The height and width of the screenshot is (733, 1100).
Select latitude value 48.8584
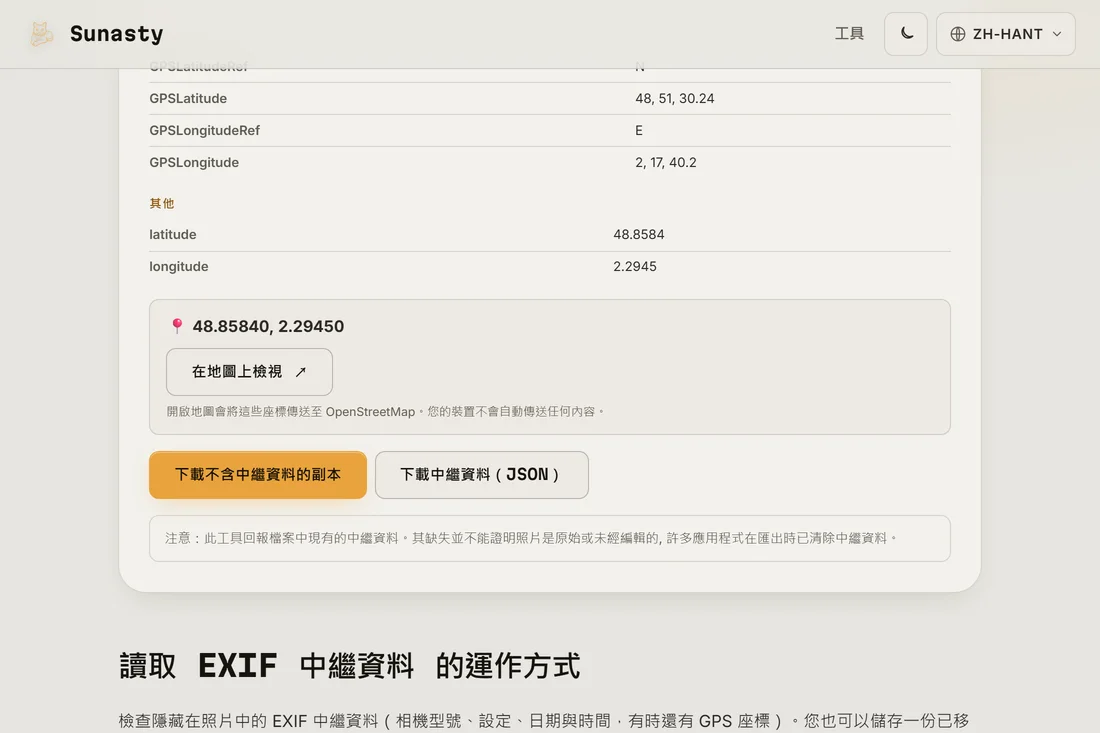click(638, 234)
